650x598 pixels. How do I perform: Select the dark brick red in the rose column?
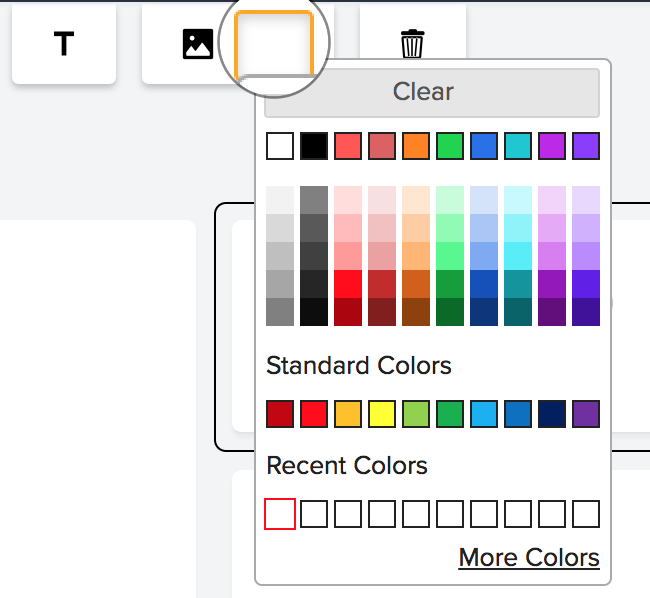(382, 284)
